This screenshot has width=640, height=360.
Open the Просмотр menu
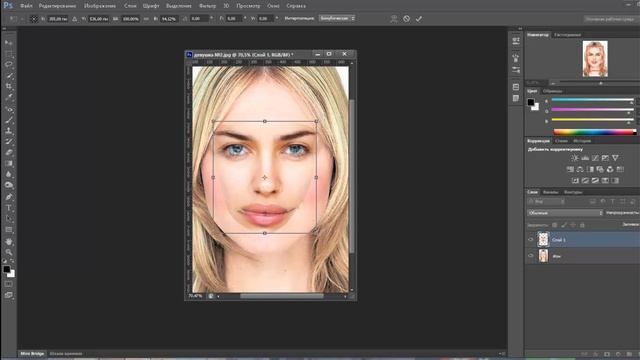pos(248,6)
